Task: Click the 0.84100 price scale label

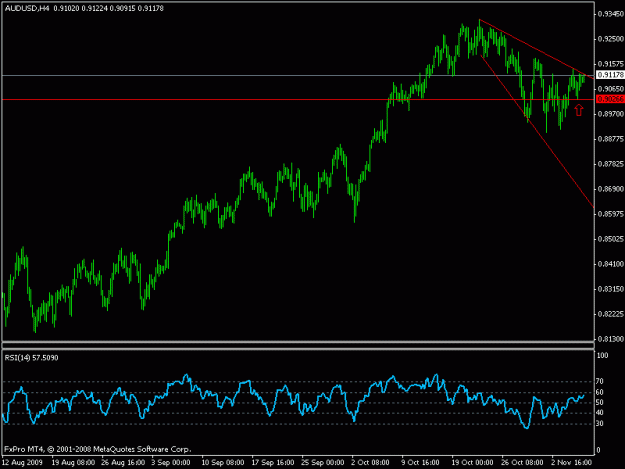Action: 610,264
